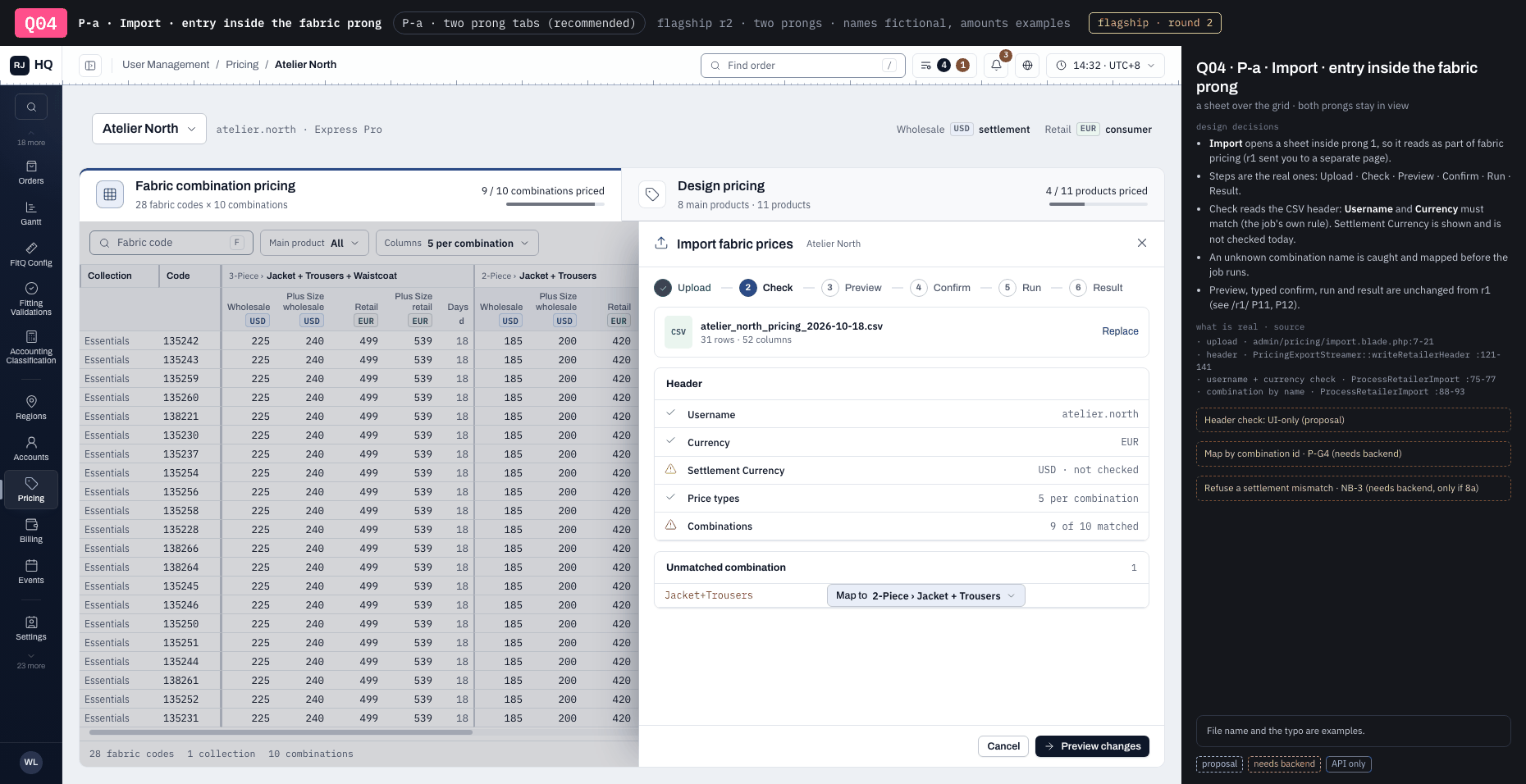The width and height of the screenshot is (1526, 784).
Task: Click the Cancel button
Action: click(1003, 746)
